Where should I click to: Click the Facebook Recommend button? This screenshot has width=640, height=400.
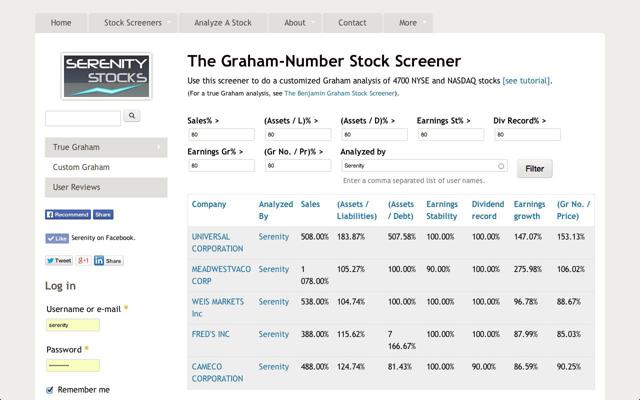(x=68, y=215)
